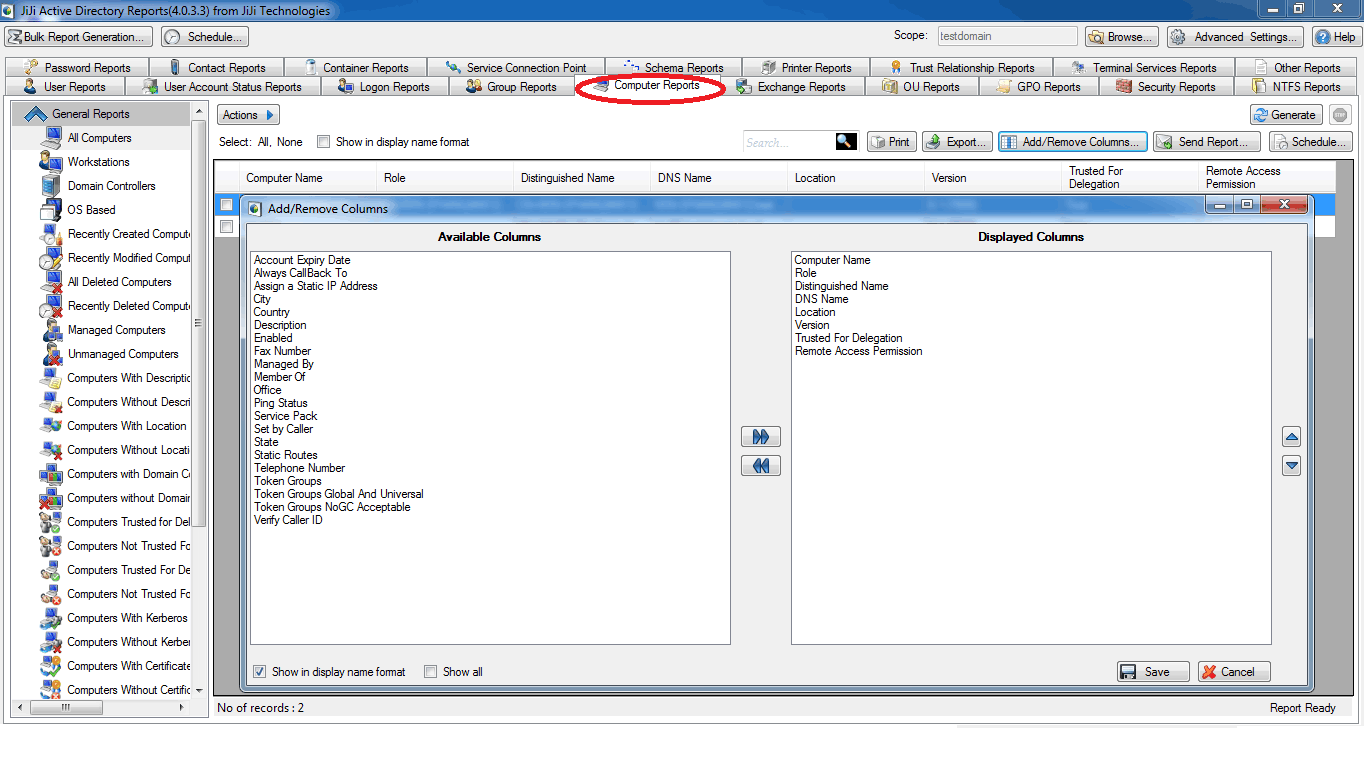This screenshot has height=768, width=1364.
Task: Click the Select All link
Action: [x=264, y=142]
